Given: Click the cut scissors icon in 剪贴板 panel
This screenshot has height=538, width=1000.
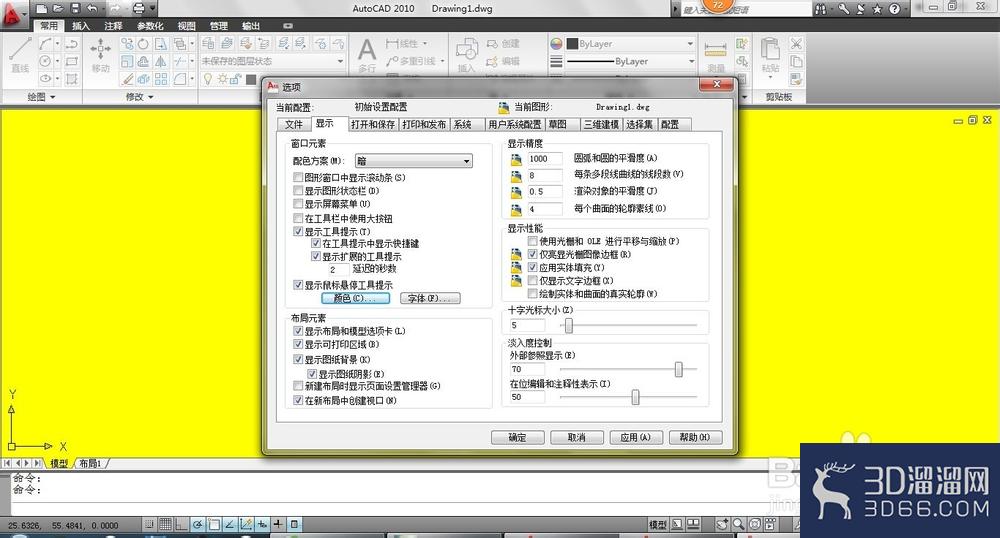Looking at the screenshot, I should point(796,44).
